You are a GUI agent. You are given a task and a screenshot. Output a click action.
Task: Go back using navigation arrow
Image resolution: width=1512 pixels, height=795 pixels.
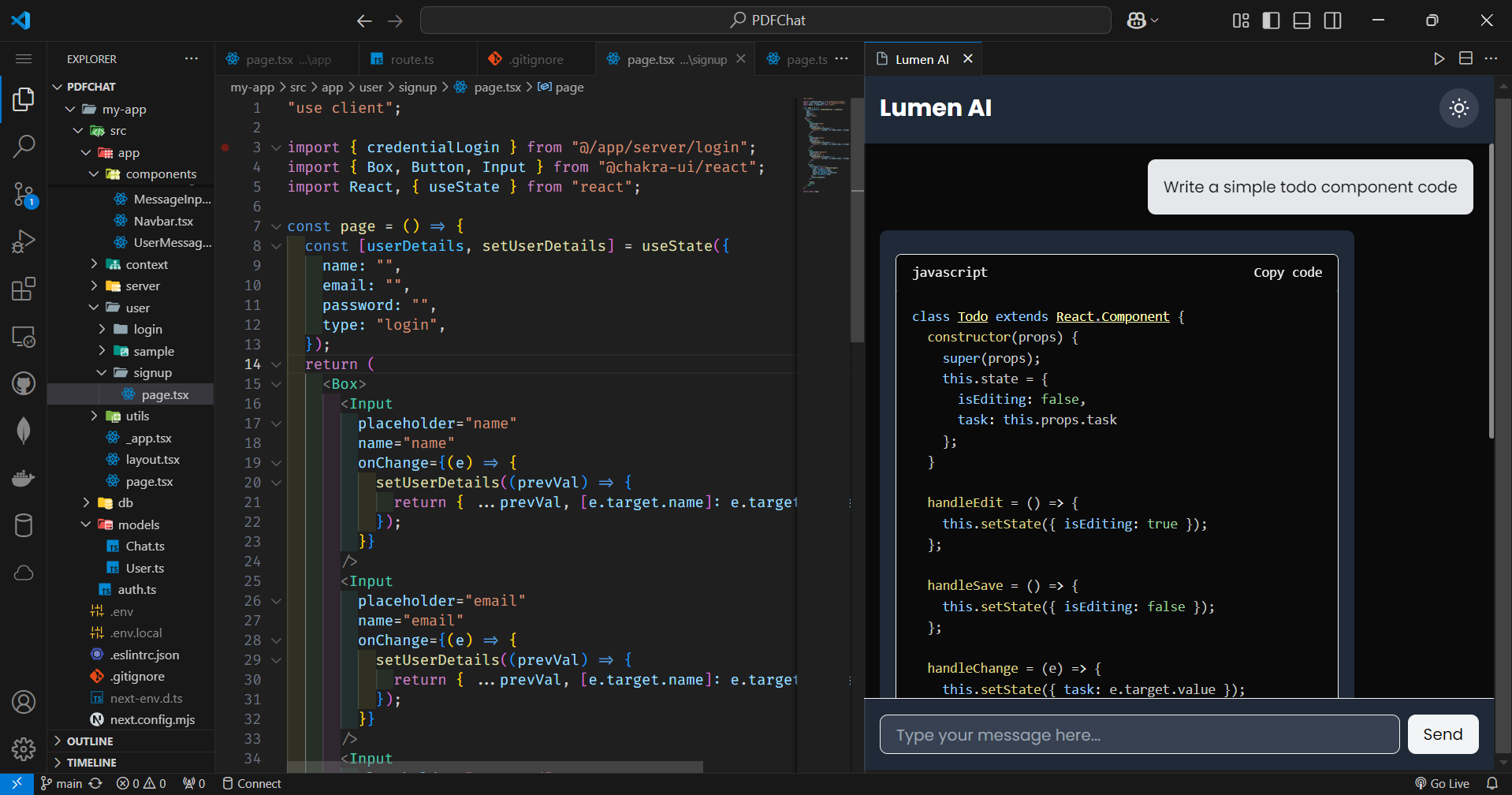pos(364,21)
